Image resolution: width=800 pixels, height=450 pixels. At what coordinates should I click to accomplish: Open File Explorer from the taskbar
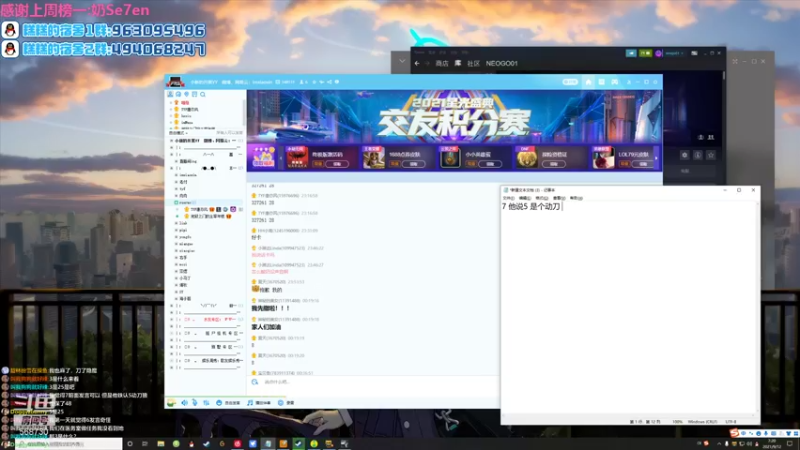(161, 444)
